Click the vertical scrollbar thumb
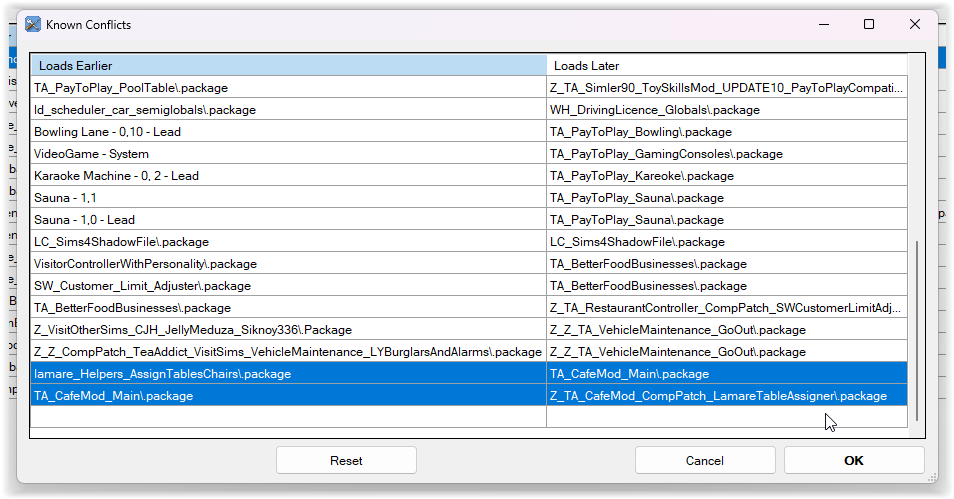This screenshot has width=954, height=499. tap(917, 320)
